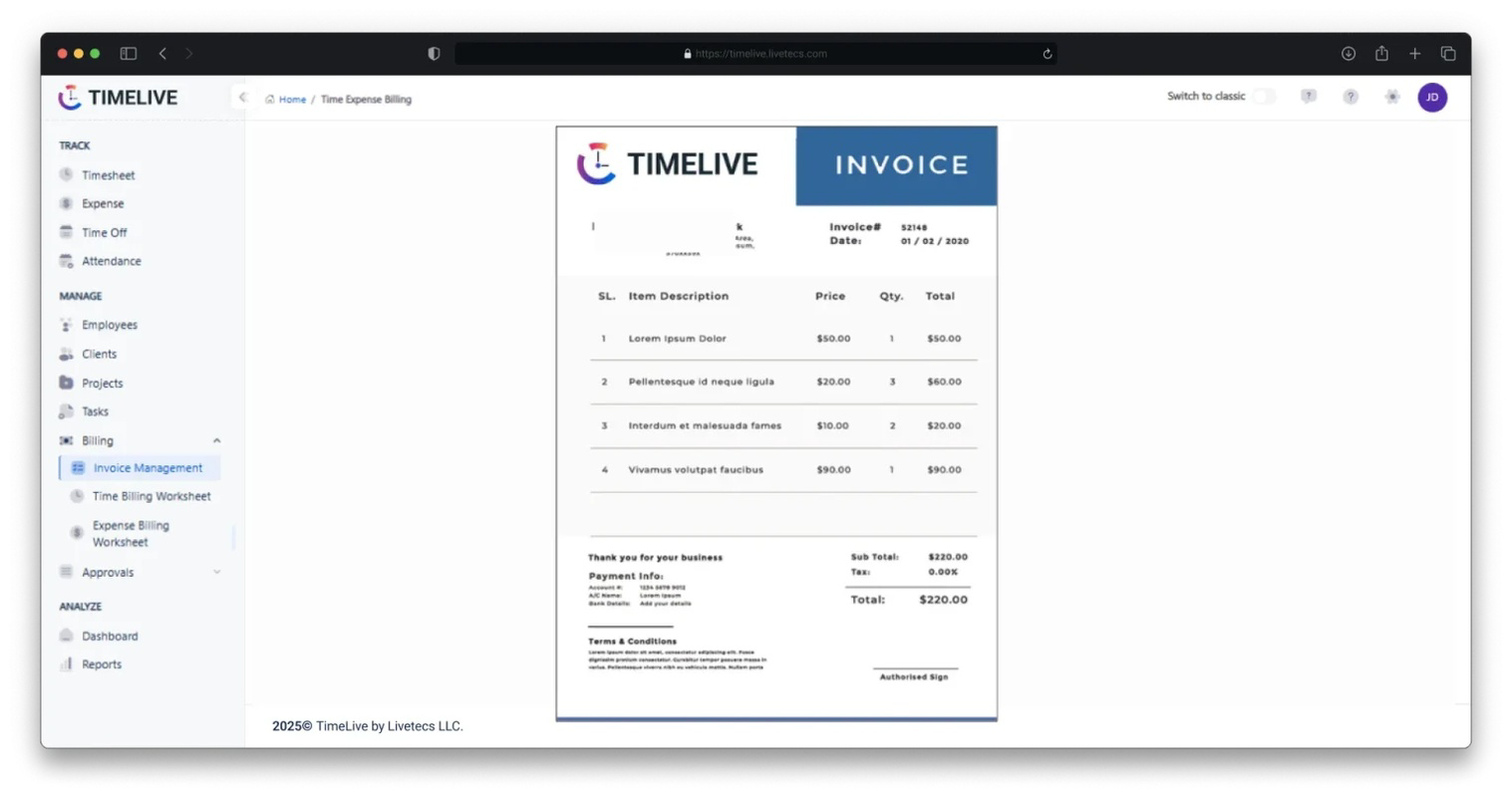The height and width of the screenshot is (797, 1512).
Task: Click the help question mark icon
Action: pos(1351,97)
